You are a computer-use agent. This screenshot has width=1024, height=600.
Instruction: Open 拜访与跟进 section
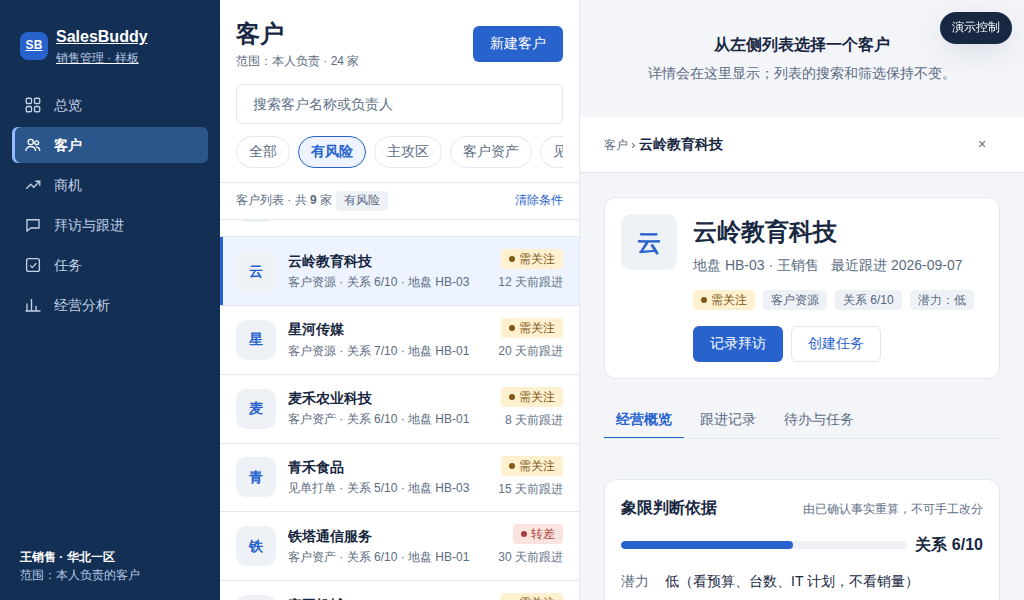click(110, 225)
